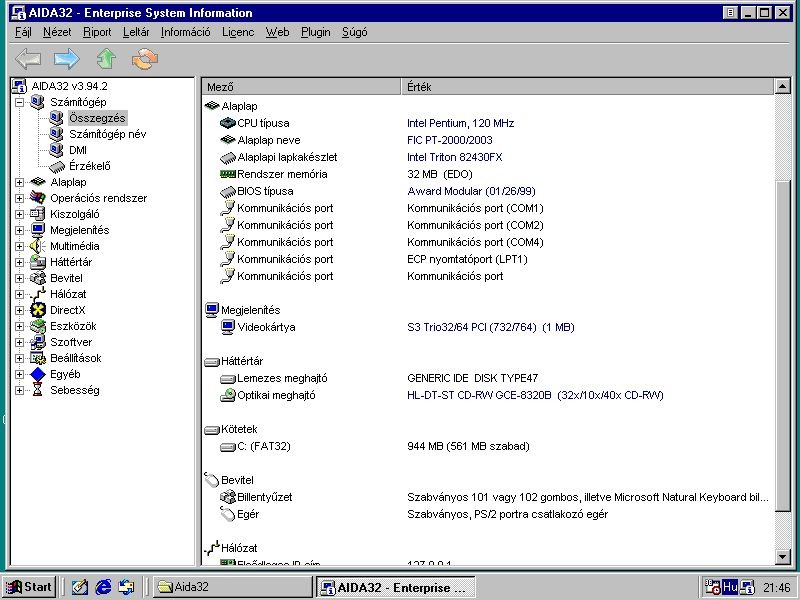Click the Billentyűzet keyboard icon
Image resolution: width=800 pixels, height=600 pixels.
point(228,497)
